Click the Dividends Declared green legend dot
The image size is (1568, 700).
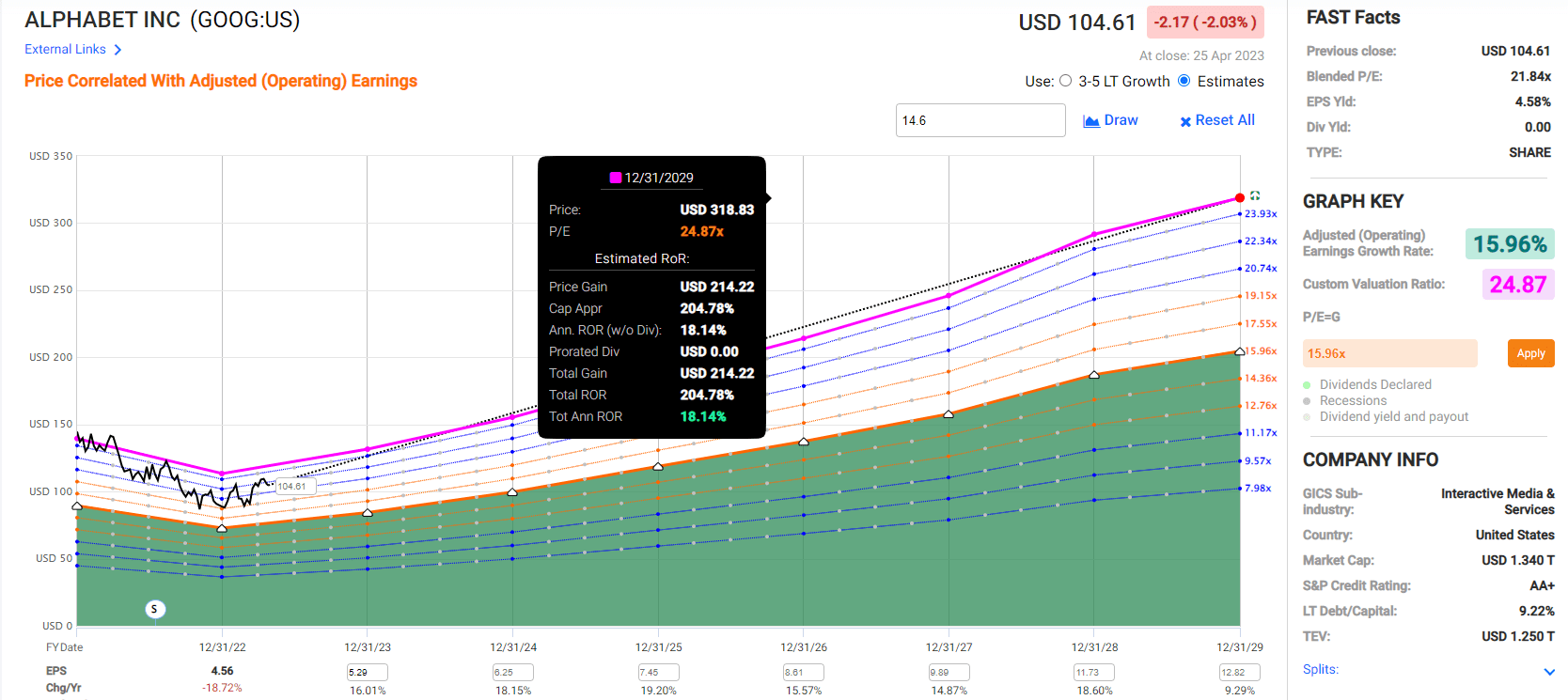(x=1307, y=385)
